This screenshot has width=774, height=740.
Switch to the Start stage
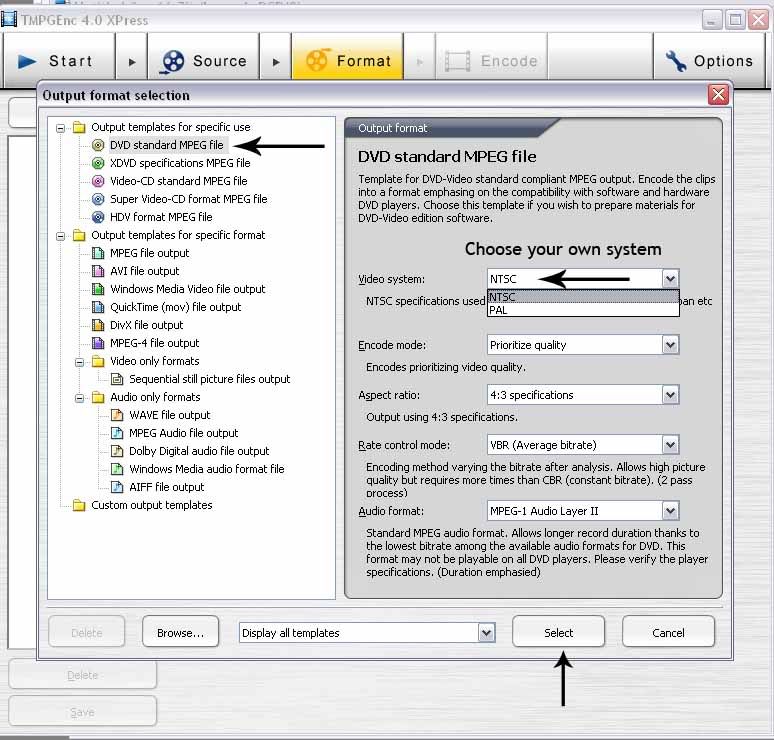pos(59,61)
